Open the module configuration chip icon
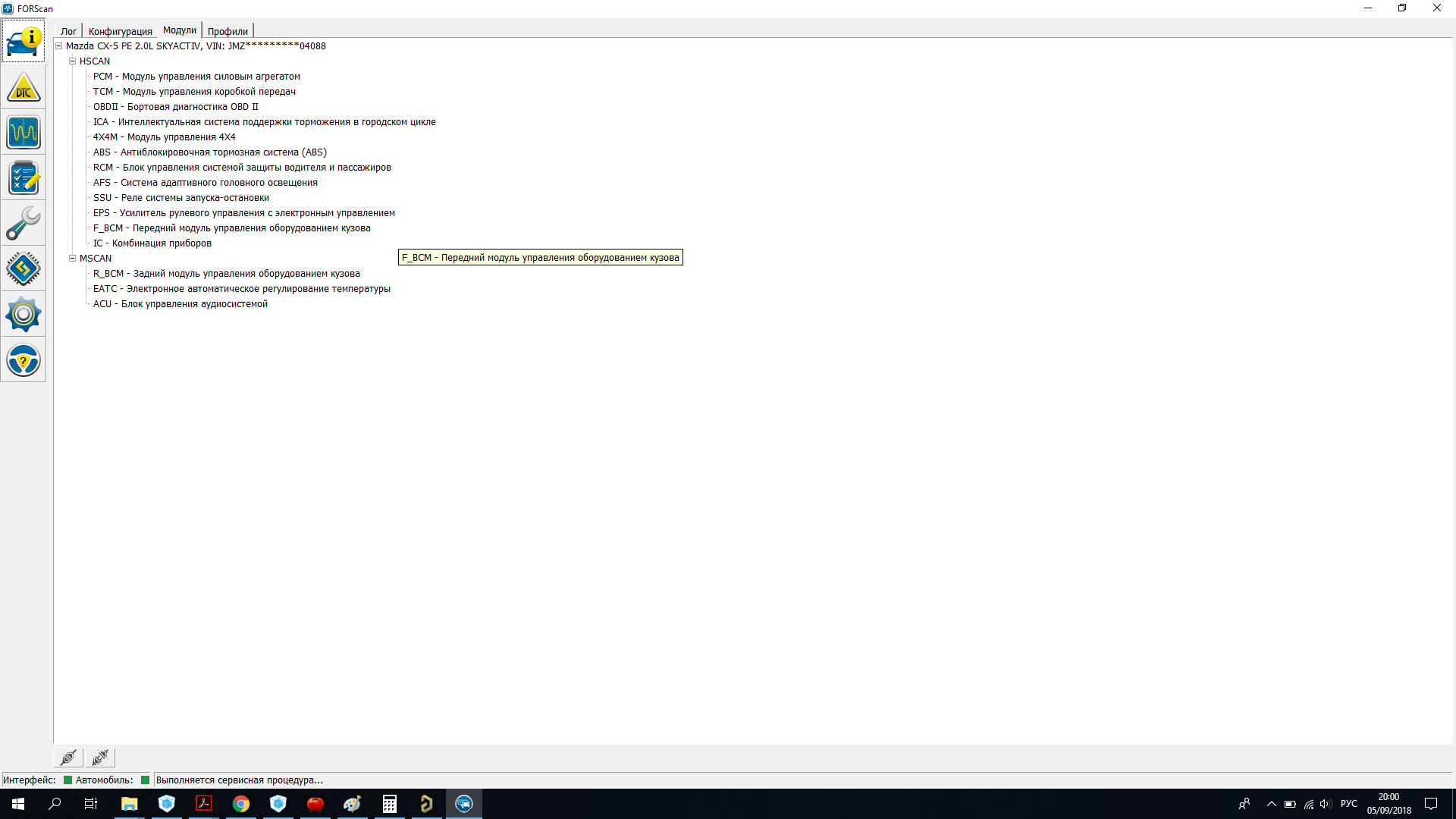 tap(24, 268)
